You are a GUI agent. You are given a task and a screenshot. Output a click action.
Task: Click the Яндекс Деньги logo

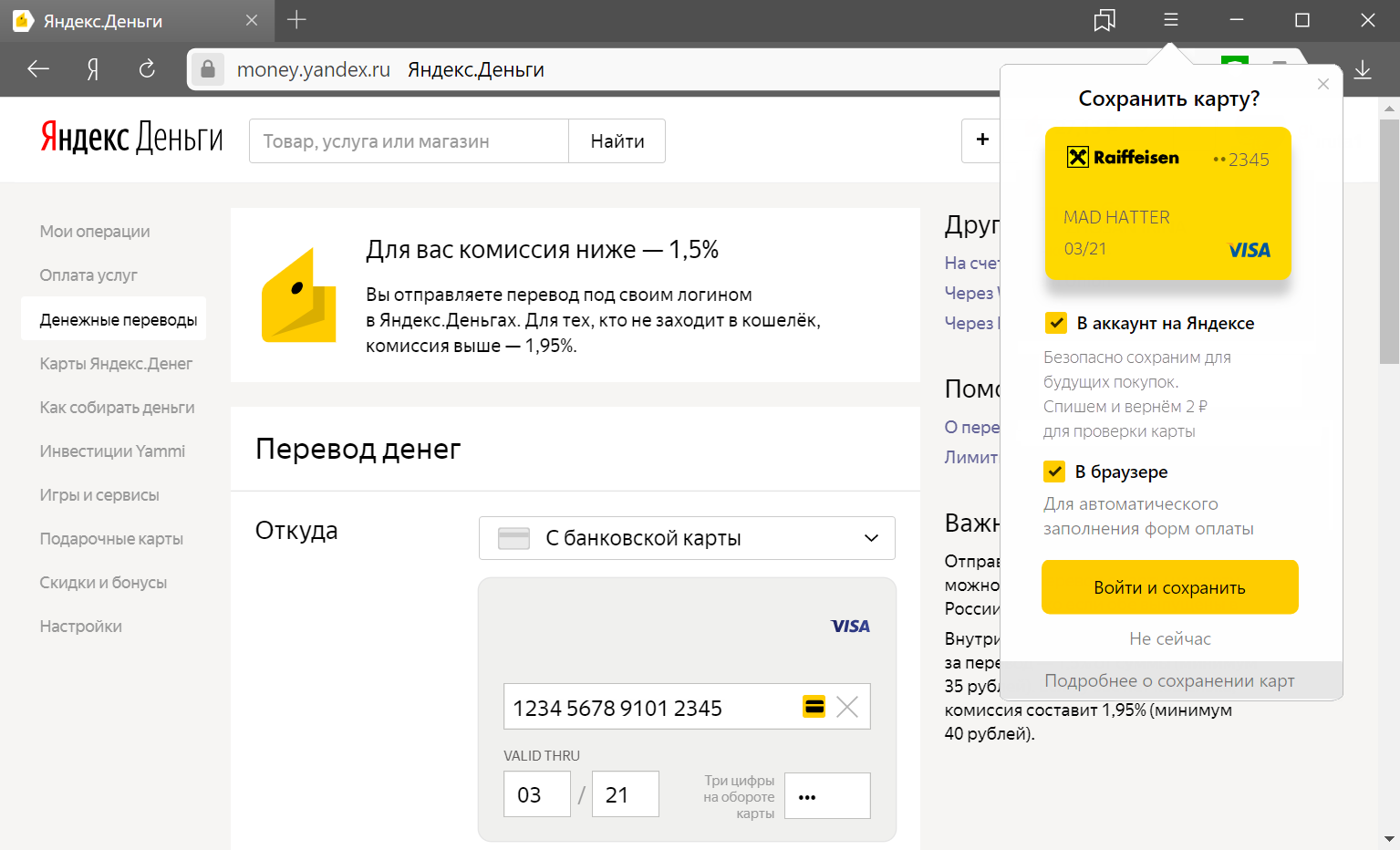131,138
